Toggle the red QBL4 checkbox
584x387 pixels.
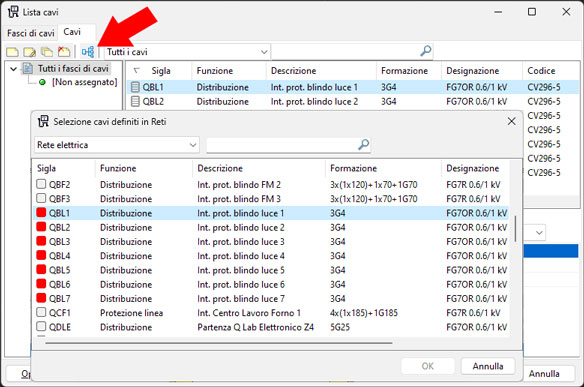41,255
